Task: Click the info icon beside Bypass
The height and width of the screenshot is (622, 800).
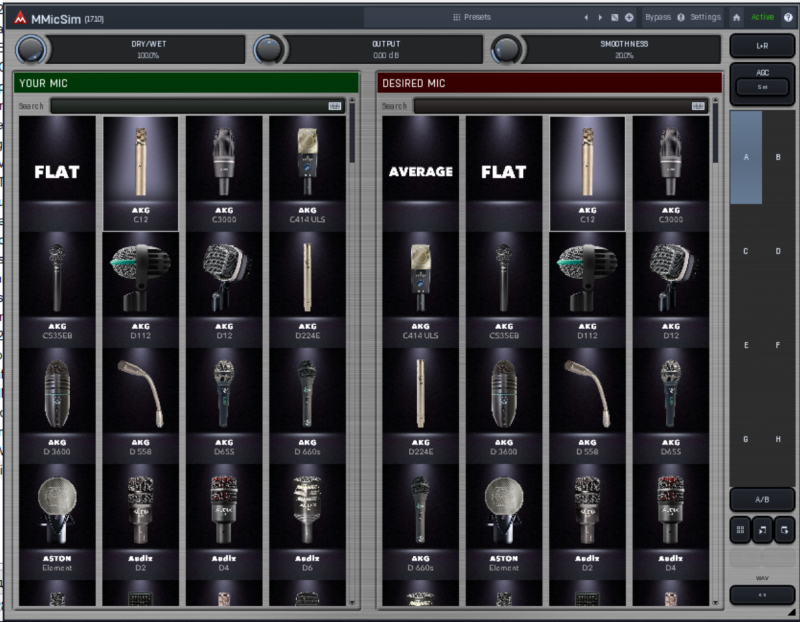Action: tap(681, 17)
